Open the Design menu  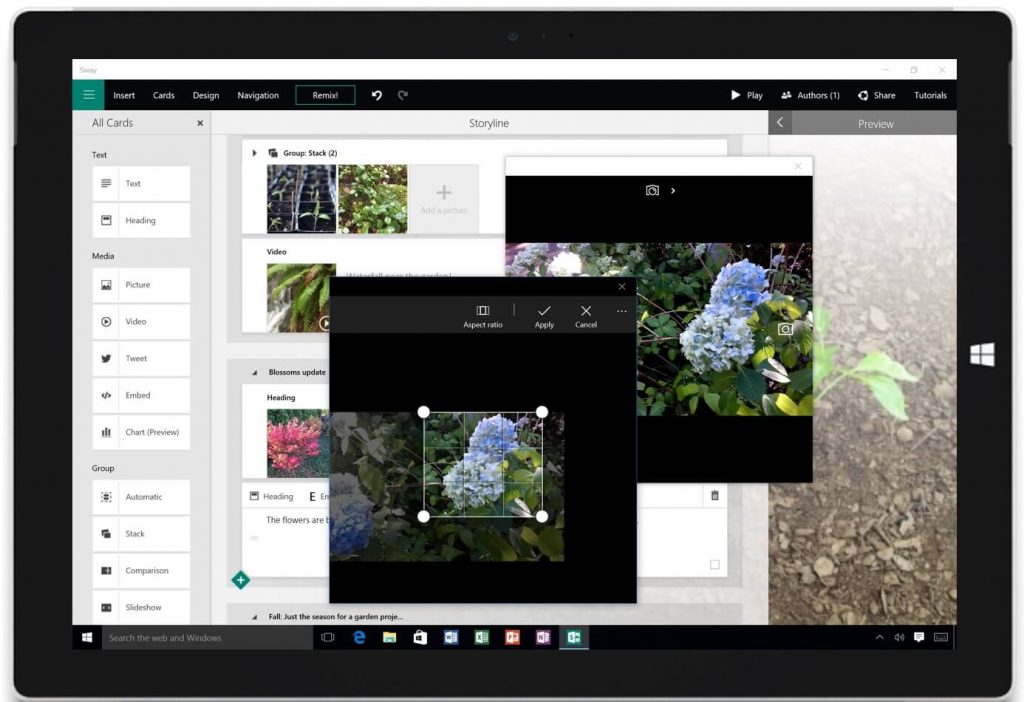tap(206, 95)
